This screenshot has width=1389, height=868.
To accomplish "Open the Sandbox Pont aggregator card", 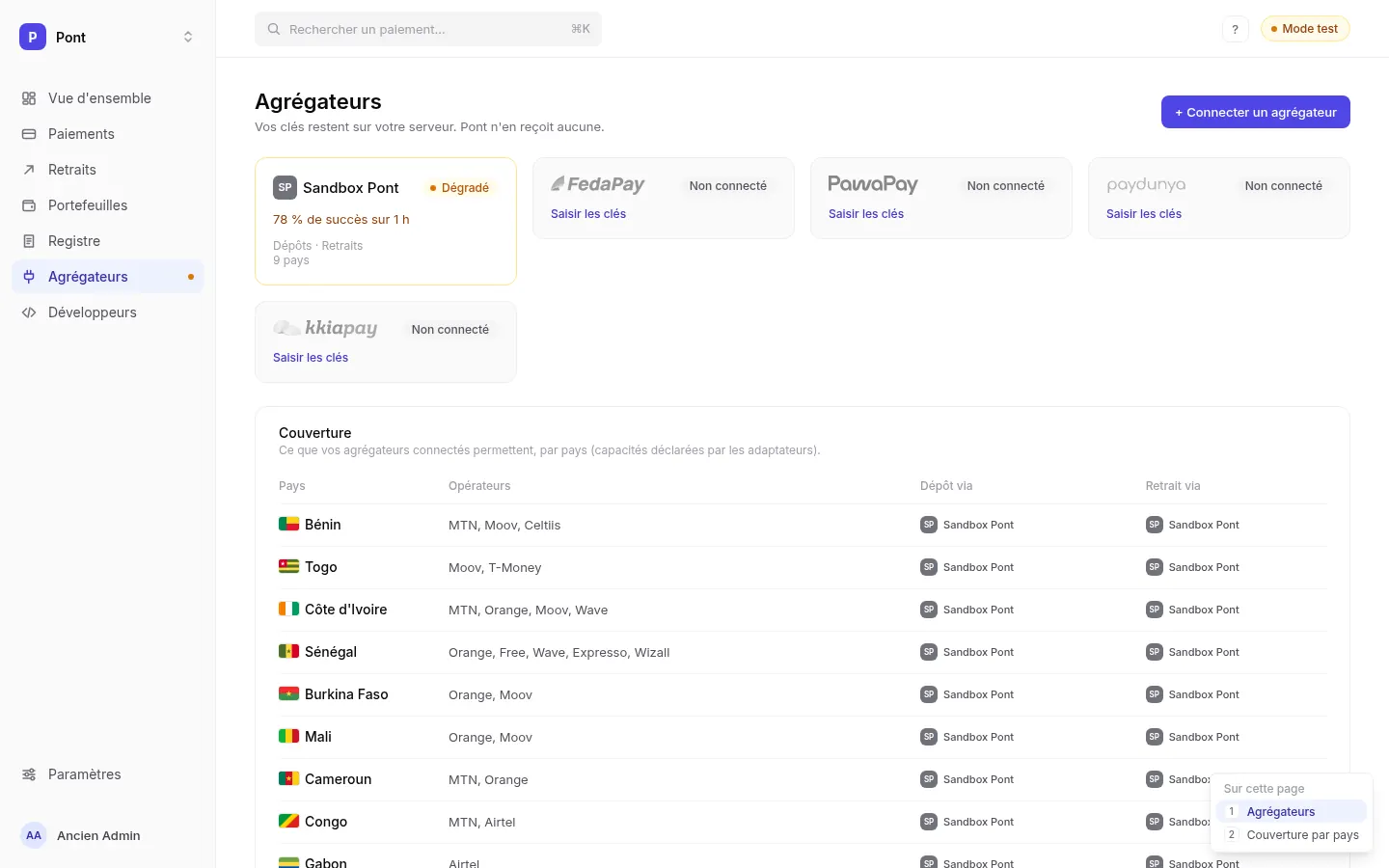I will pos(386,221).
